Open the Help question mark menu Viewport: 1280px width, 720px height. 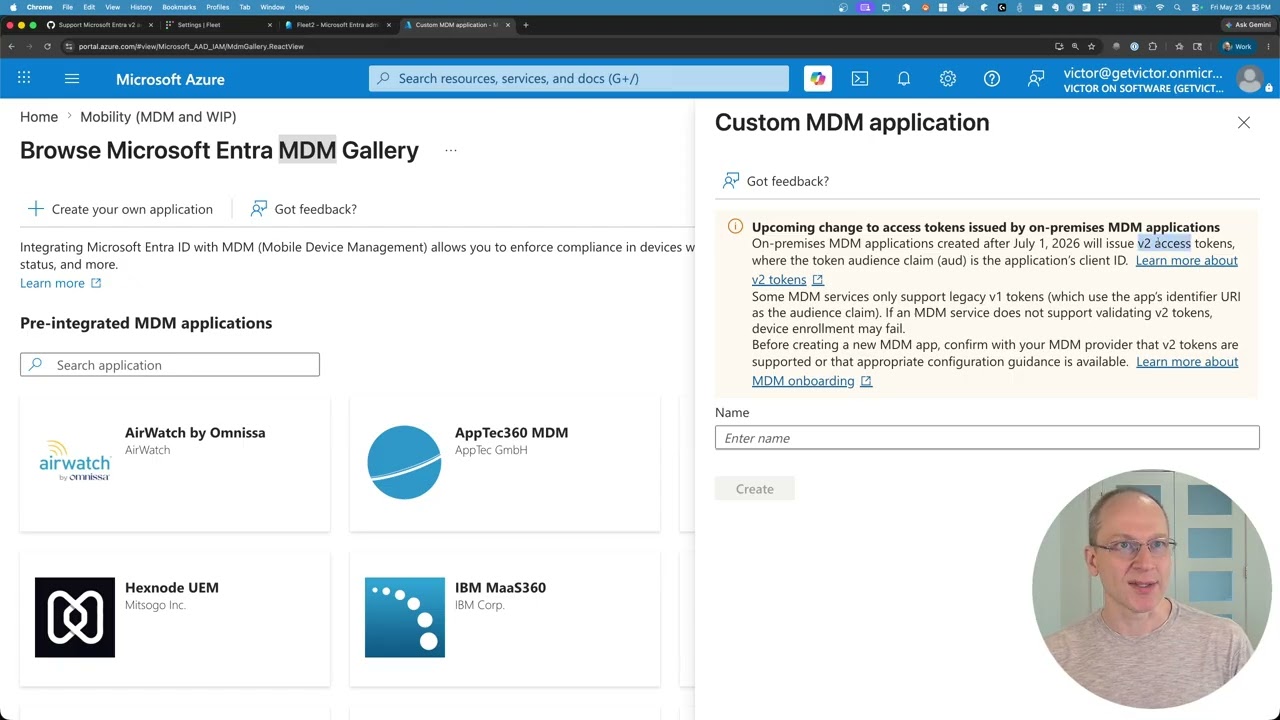click(x=992, y=78)
